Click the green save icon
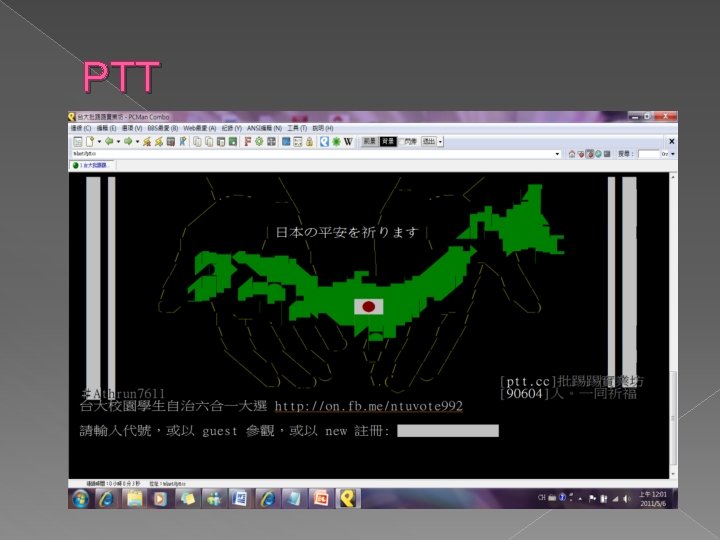The image size is (720, 540). tap(233, 141)
